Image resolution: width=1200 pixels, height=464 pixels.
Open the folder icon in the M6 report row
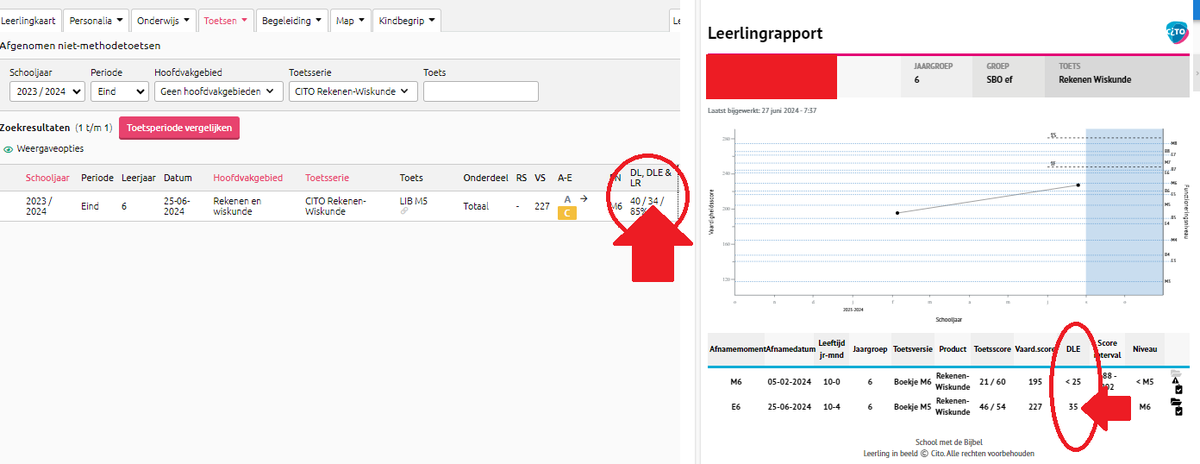click(x=1176, y=373)
